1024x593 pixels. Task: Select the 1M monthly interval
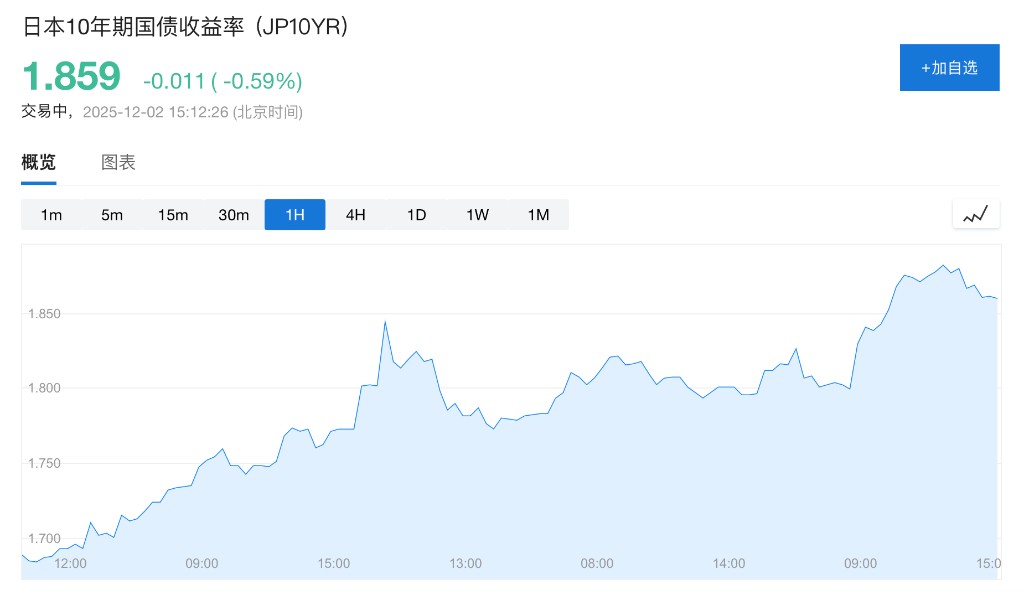click(539, 215)
